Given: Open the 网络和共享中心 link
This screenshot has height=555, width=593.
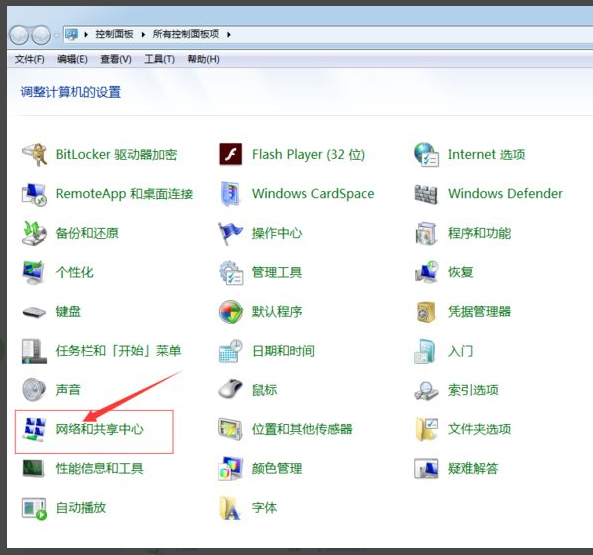Looking at the screenshot, I should coord(99,429).
